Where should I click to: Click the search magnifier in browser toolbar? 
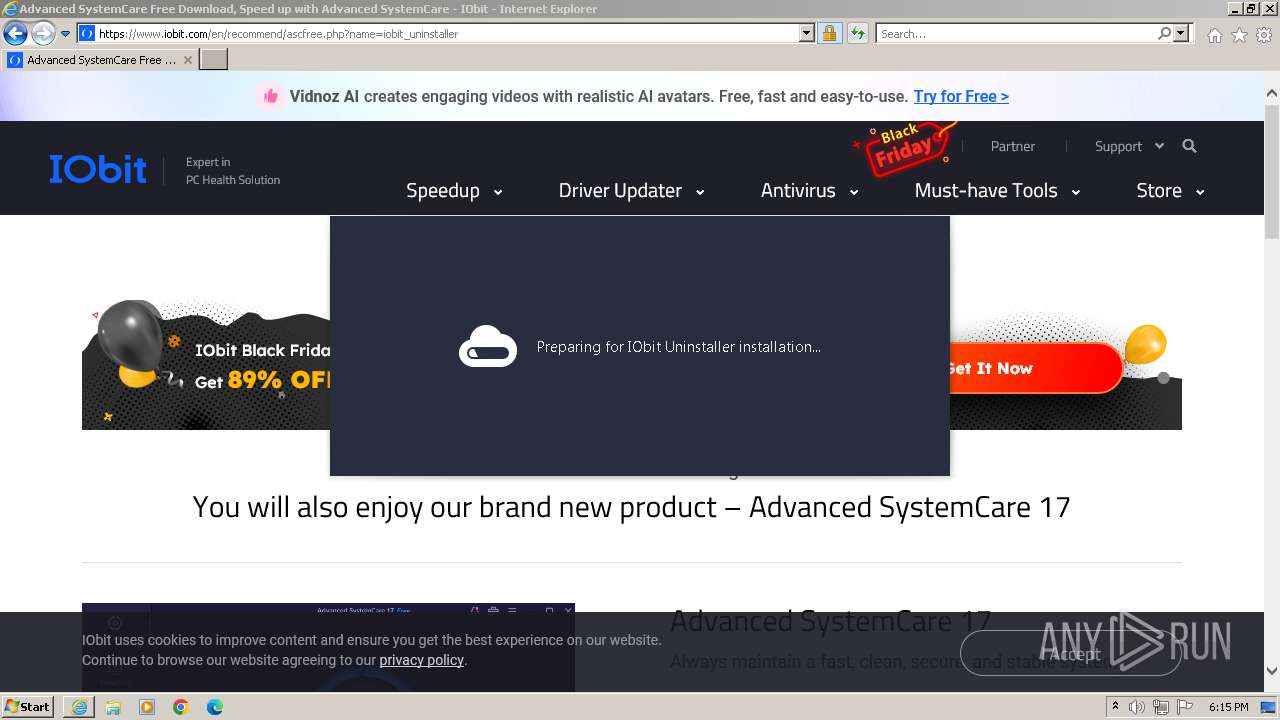pos(1164,34)
